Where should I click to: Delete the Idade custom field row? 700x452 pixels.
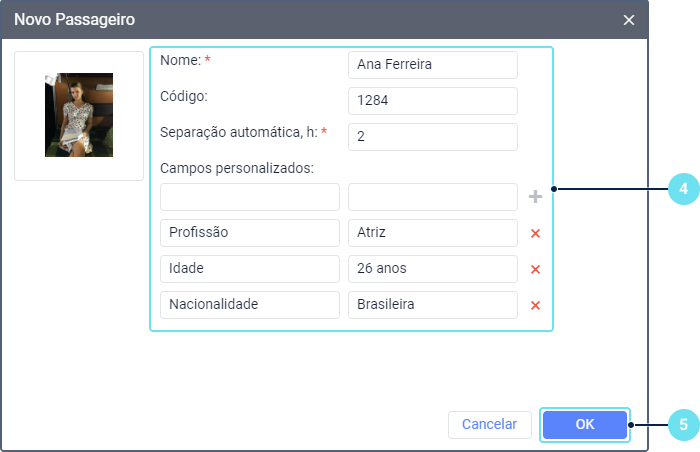click(x=535, y=269)
